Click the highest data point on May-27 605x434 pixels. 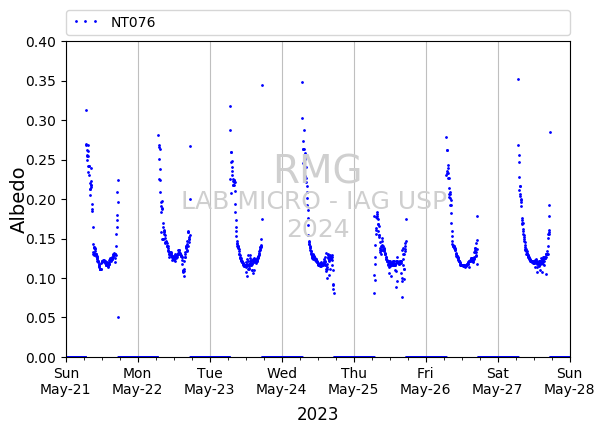[518, 79]
